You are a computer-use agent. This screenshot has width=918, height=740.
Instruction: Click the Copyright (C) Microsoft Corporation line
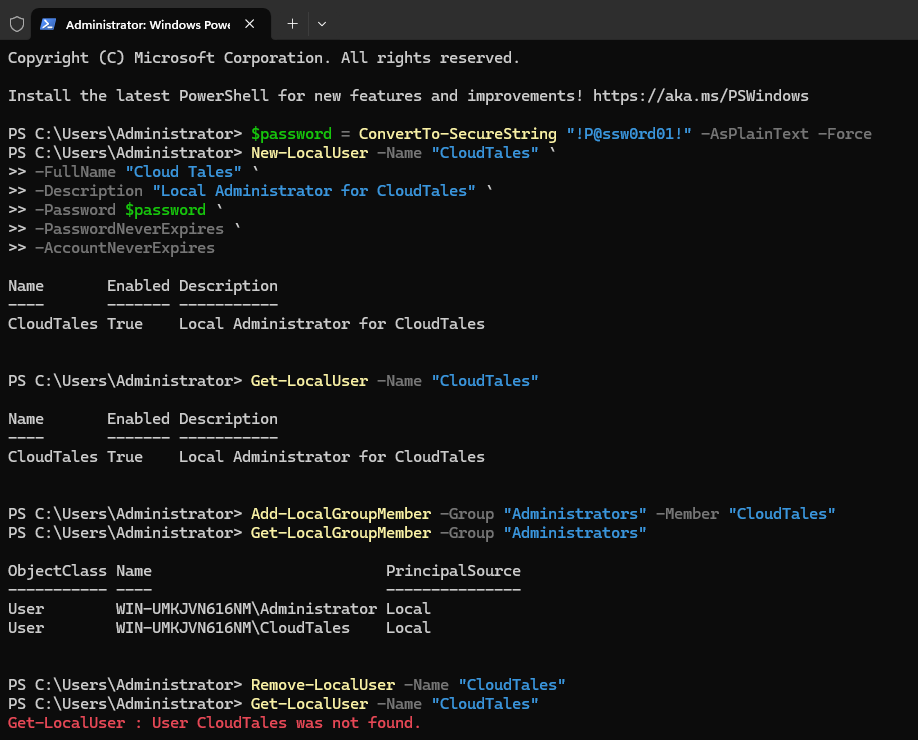[x=263, y=57]
